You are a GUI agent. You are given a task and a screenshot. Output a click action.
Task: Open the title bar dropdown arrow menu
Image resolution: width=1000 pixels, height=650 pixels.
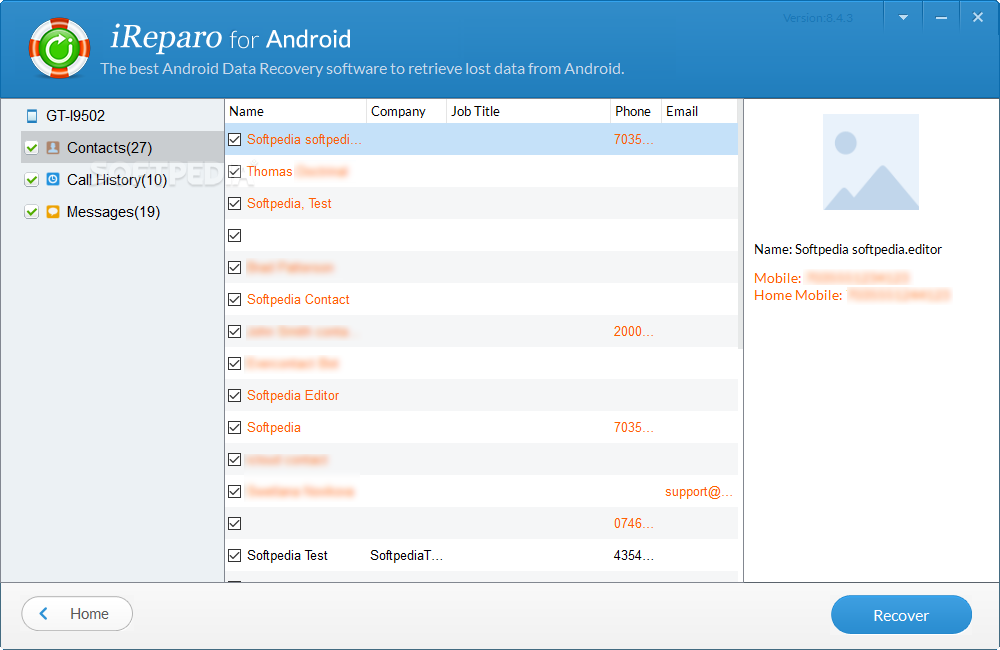[903, 18]
